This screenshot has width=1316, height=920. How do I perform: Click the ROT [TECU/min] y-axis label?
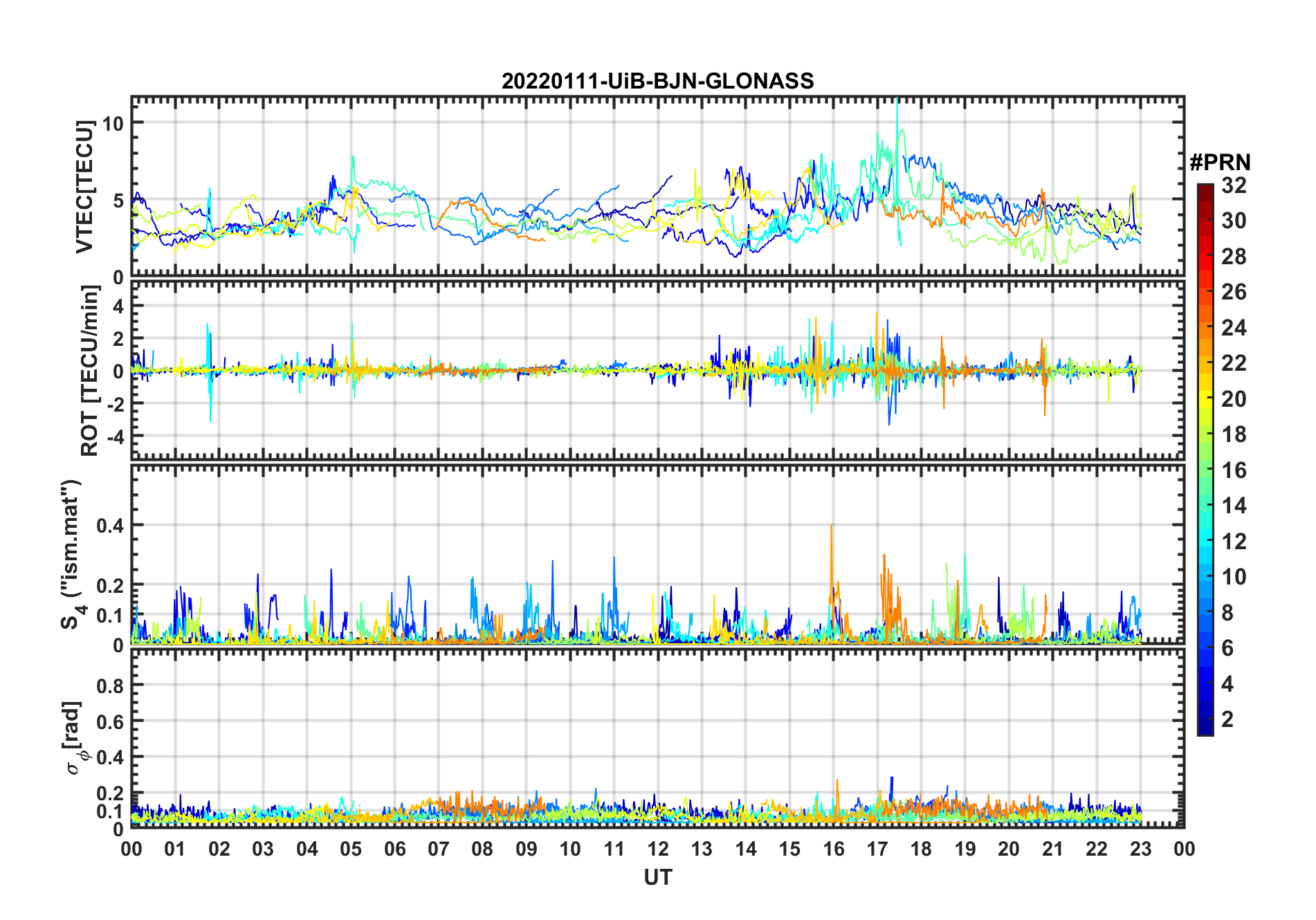pos(89,370)
